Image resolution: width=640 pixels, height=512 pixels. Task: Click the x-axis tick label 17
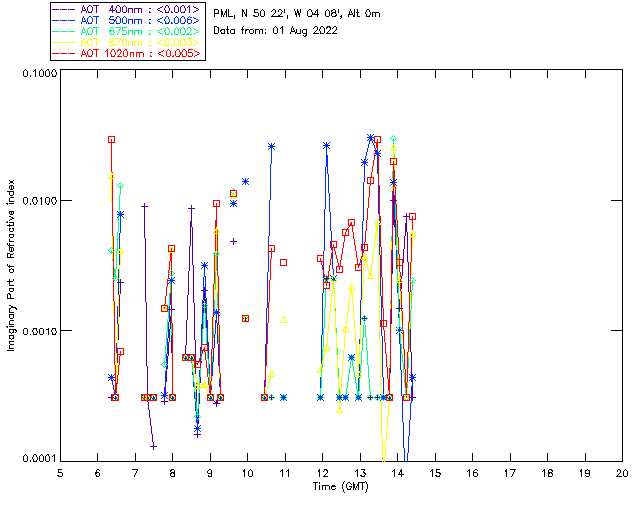coord(510,473)
